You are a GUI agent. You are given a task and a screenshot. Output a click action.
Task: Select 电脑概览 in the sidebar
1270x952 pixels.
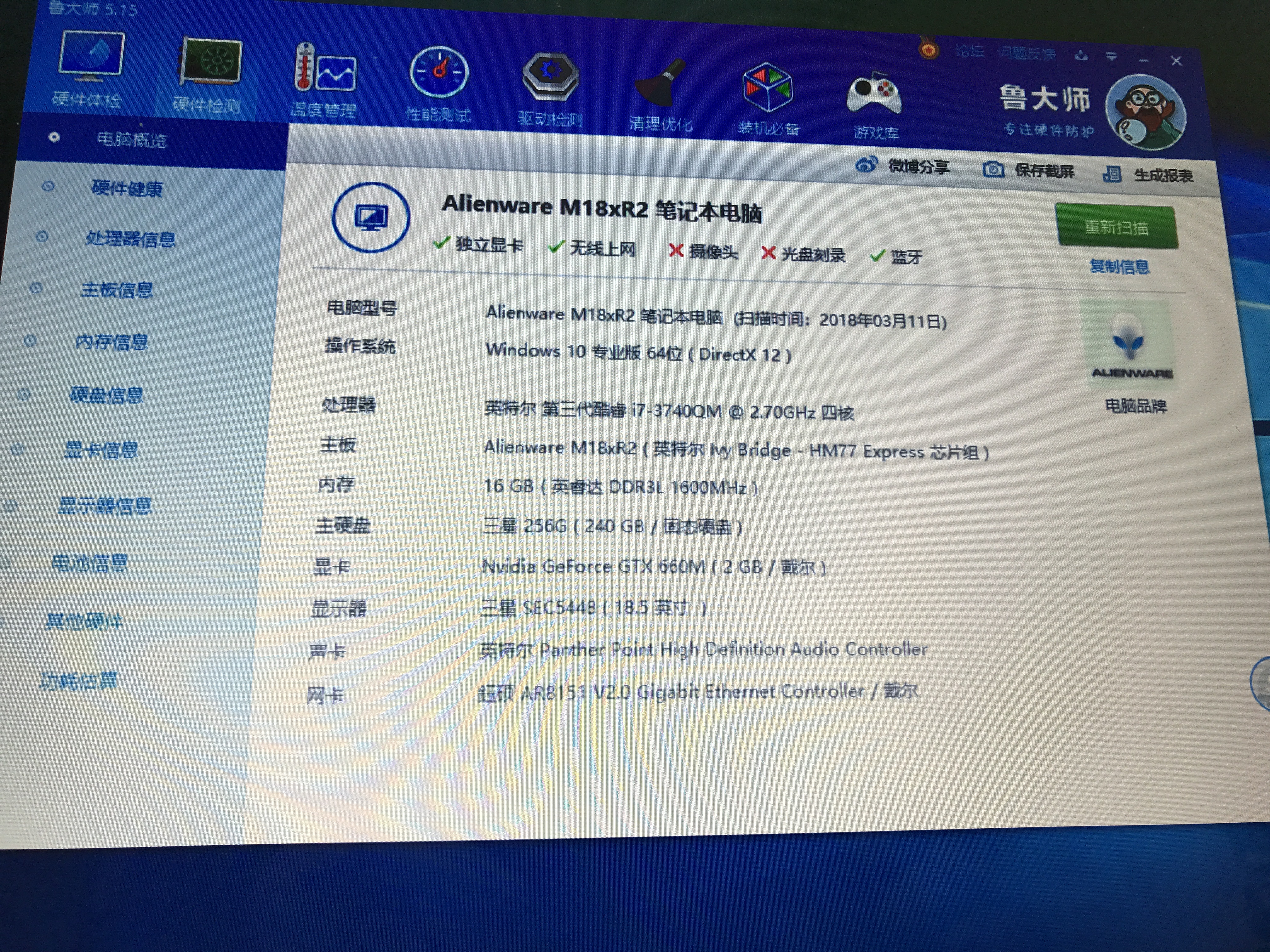tap(131, 139)
